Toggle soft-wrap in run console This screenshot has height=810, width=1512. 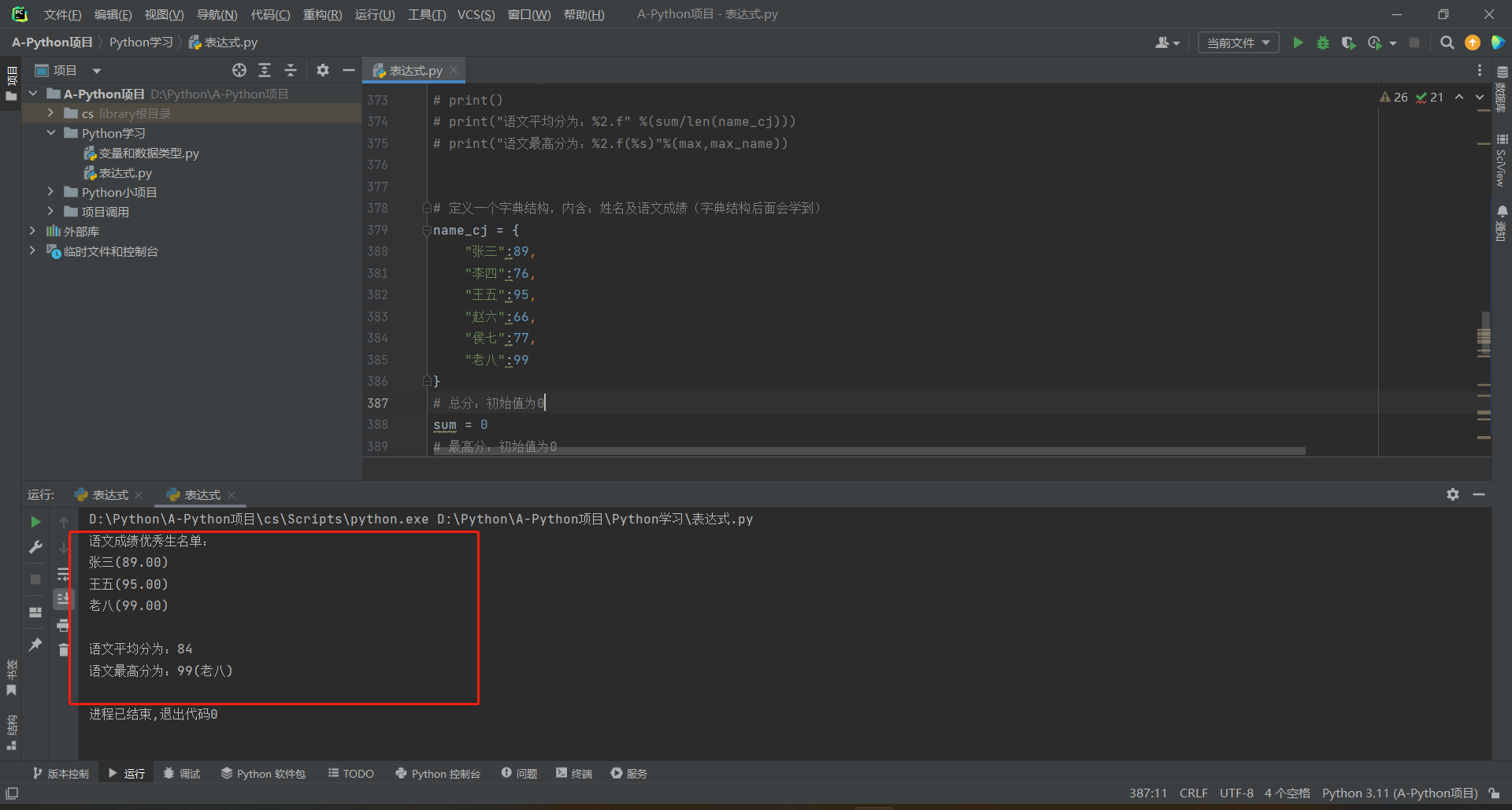tap(64, 574)
